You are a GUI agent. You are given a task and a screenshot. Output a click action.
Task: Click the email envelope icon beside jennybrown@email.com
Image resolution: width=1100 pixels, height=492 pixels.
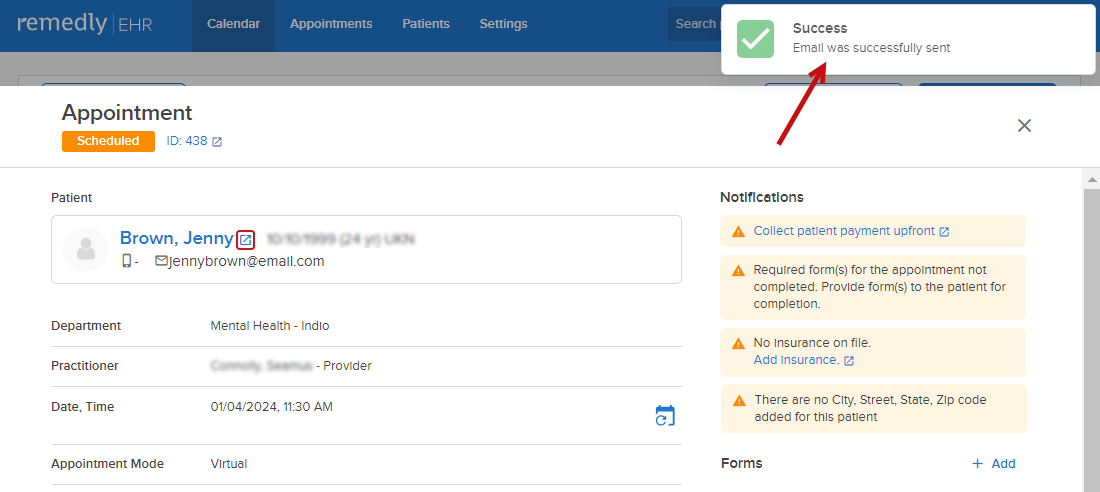[161, 261]
